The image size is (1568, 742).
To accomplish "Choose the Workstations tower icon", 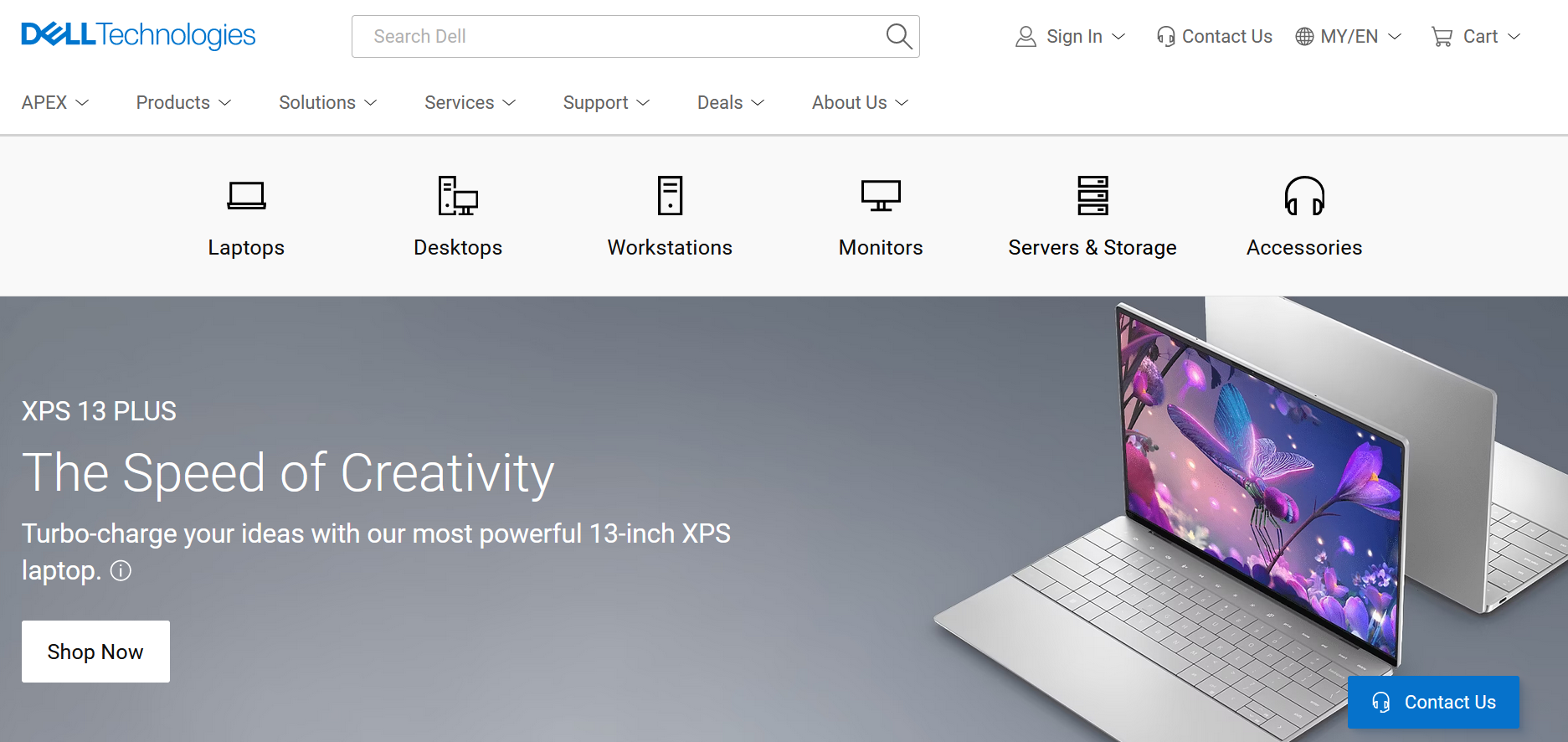I will pyautogui.click(x=670, y=196).
